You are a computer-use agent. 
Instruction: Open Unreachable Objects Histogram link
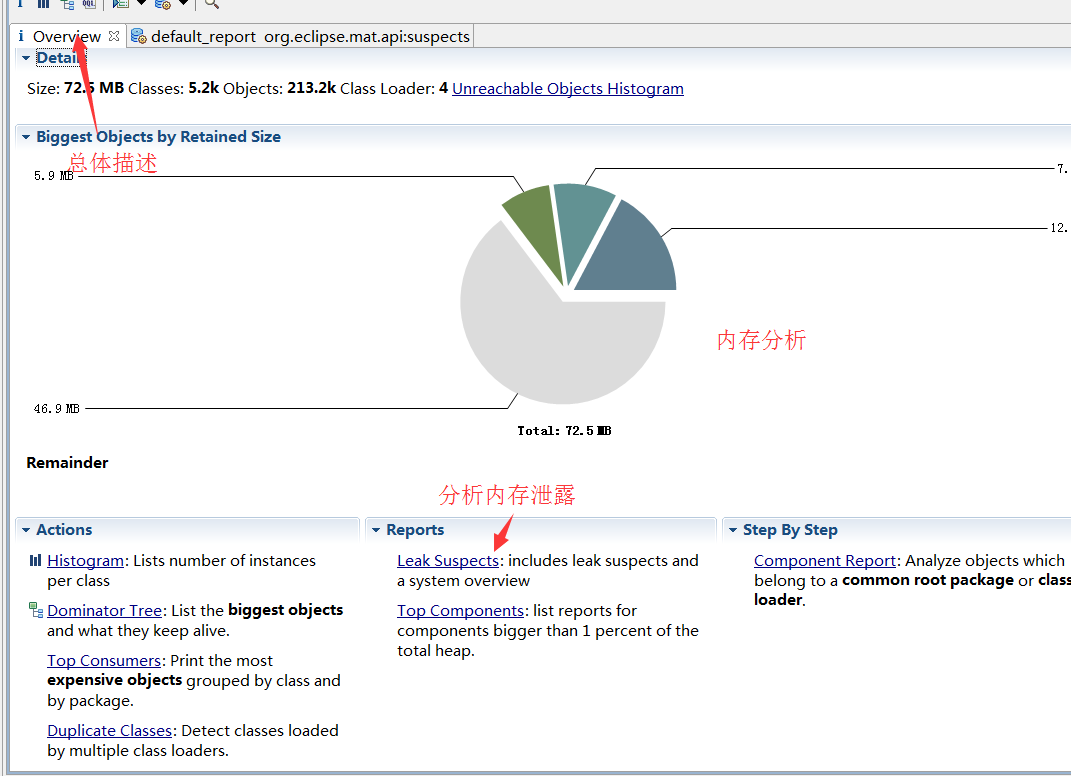[x=568, y=89]
